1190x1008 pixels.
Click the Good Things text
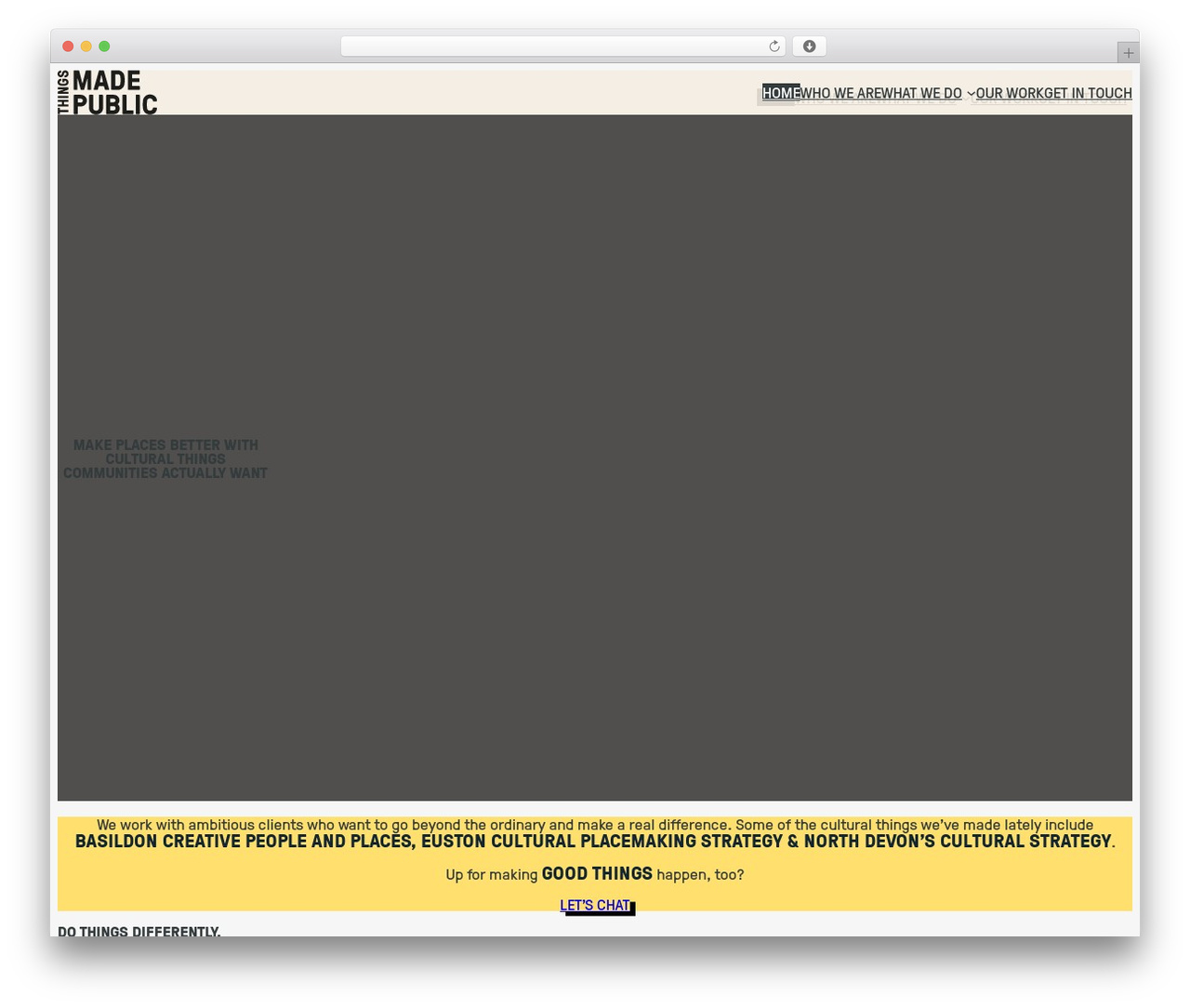tap(597, 873)
